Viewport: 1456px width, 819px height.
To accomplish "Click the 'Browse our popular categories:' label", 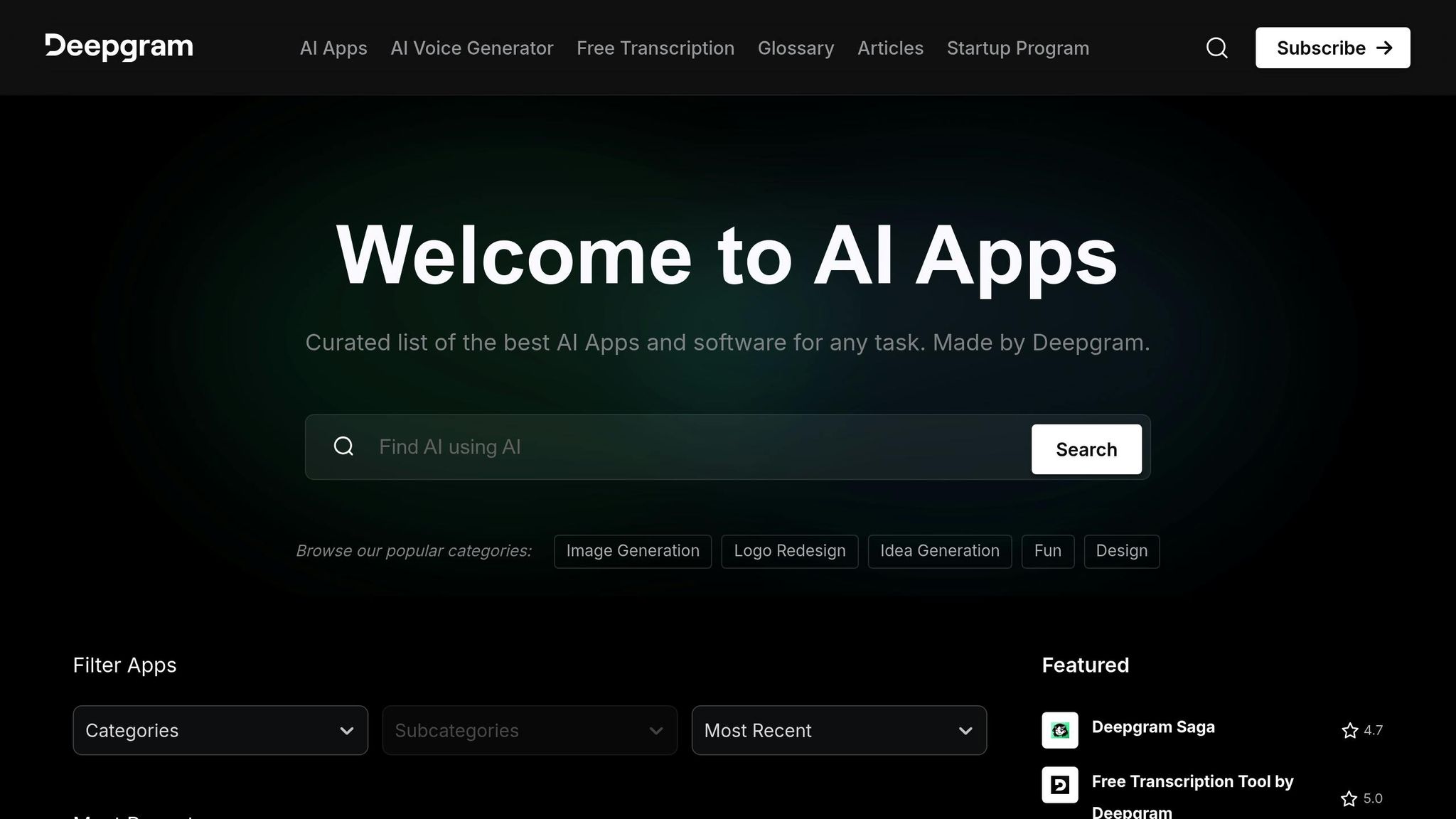I will [414, 551].
